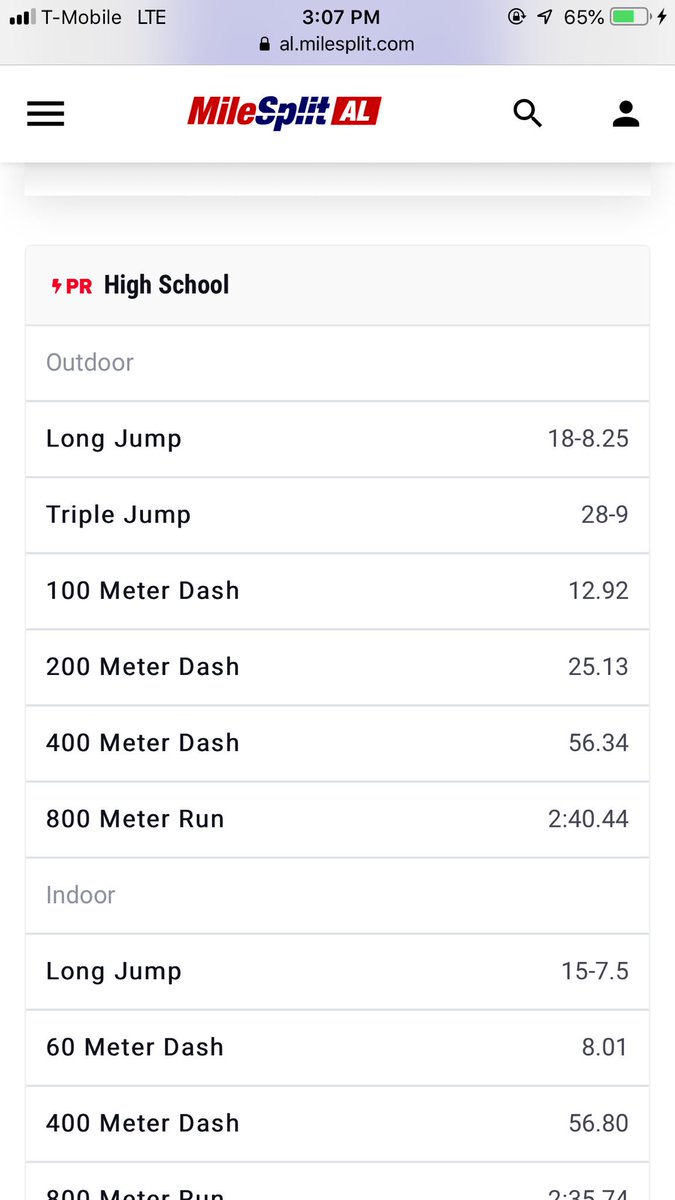Open the 800 Meter Run 2:40.44 row
Screen dimensions: 675x1200
click(x=337, y=819)
